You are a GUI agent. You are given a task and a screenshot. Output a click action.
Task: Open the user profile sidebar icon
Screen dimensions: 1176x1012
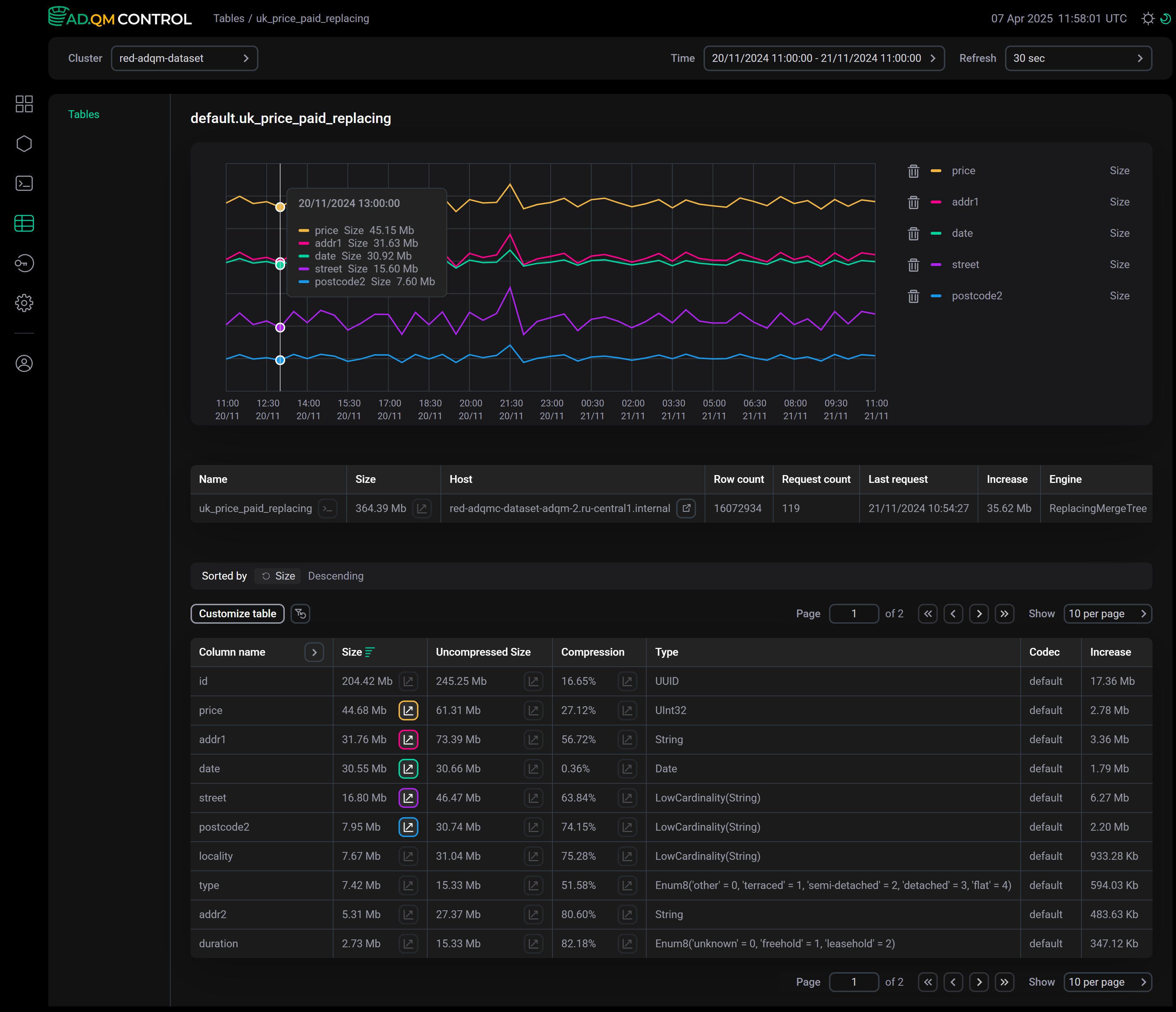(x=24, y=364)
